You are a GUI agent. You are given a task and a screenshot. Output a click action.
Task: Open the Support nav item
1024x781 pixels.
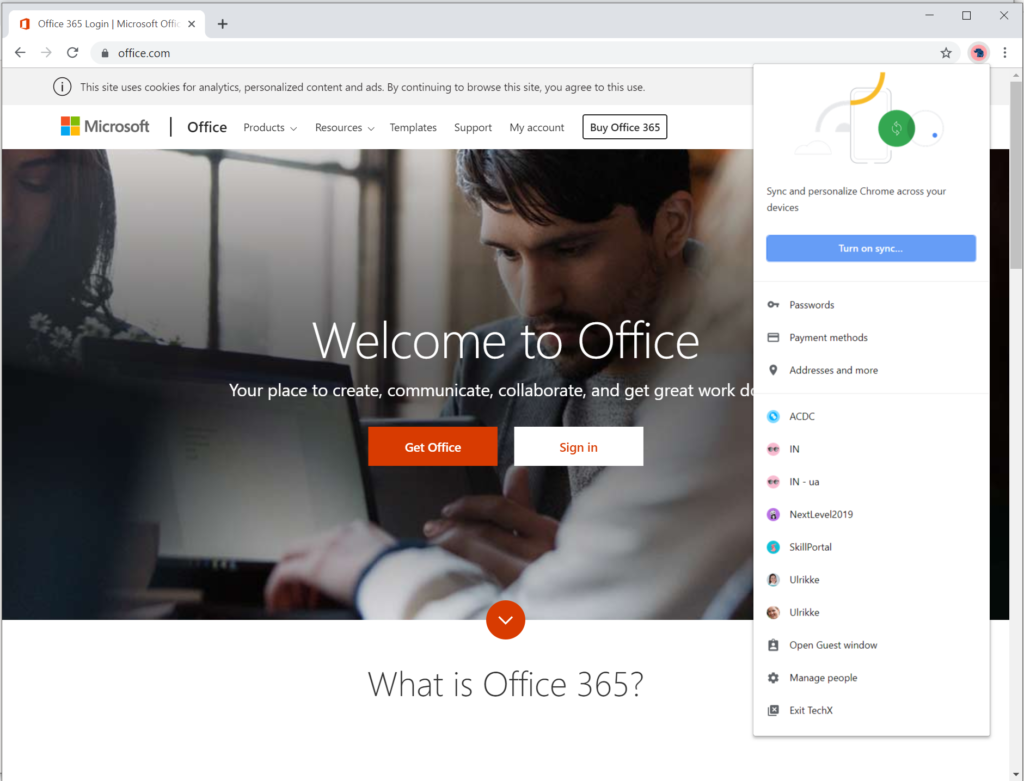pyautogui.click(x=473, y=127)
